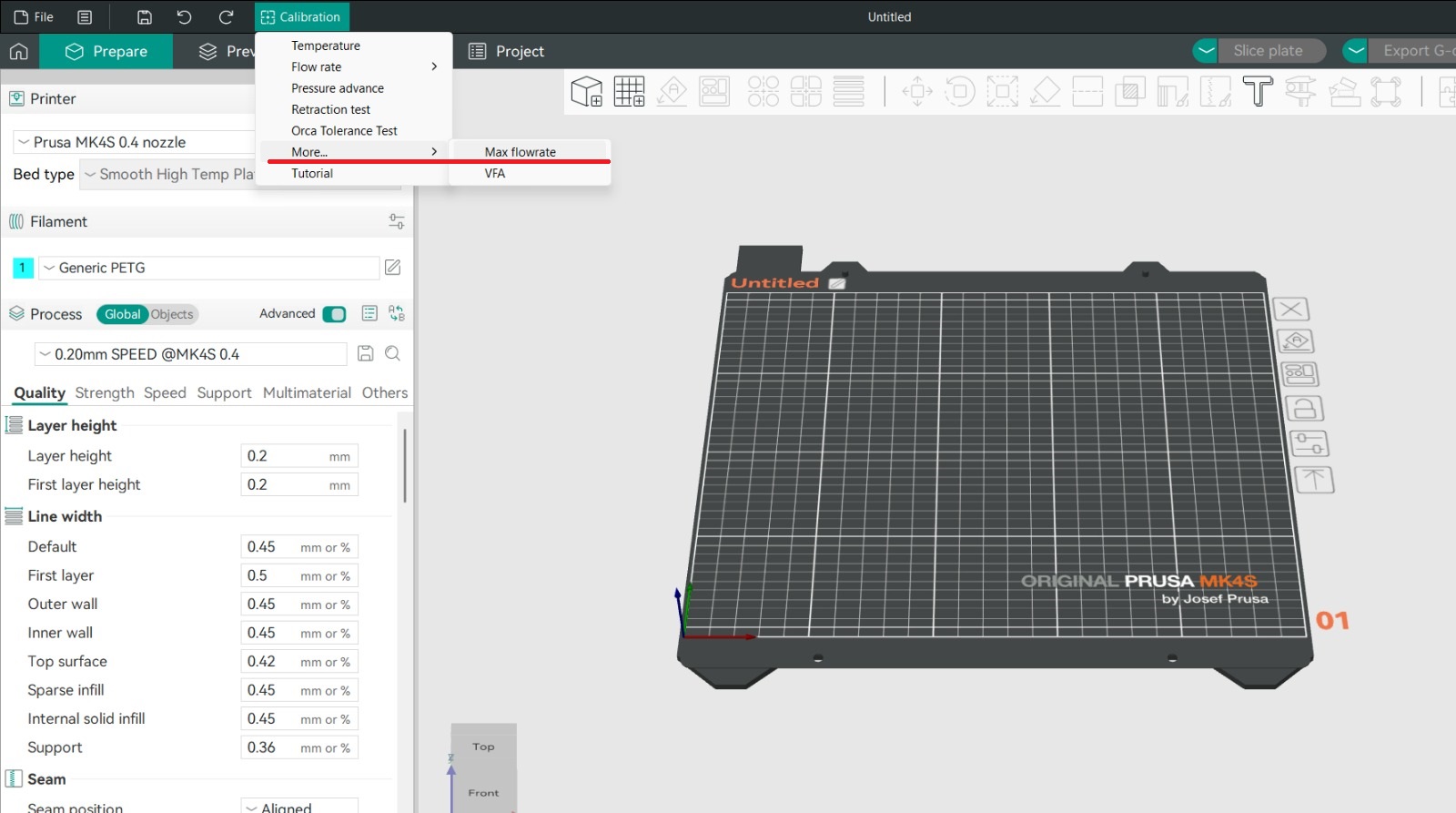
Task: Click the Undo arrow icon
Action: pyautogui.click(x=184, y=17)
